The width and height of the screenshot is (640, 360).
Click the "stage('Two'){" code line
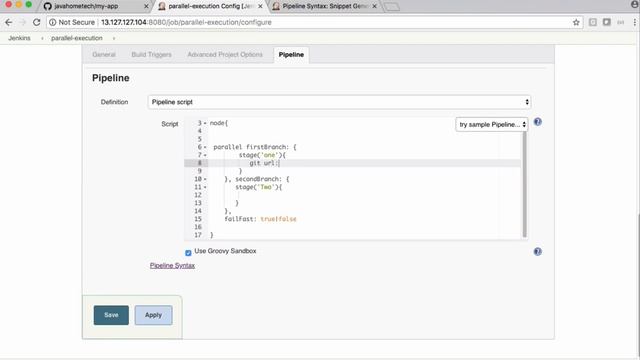point(259,187)
